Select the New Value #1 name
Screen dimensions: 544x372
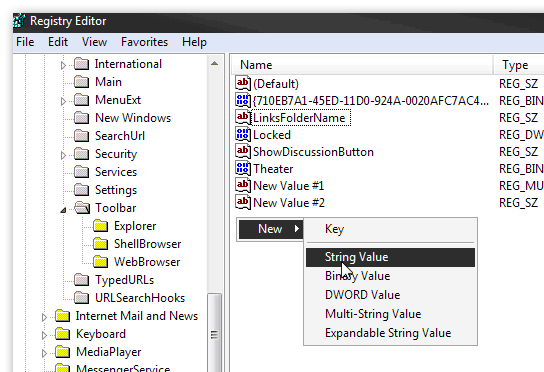point(288,186)
